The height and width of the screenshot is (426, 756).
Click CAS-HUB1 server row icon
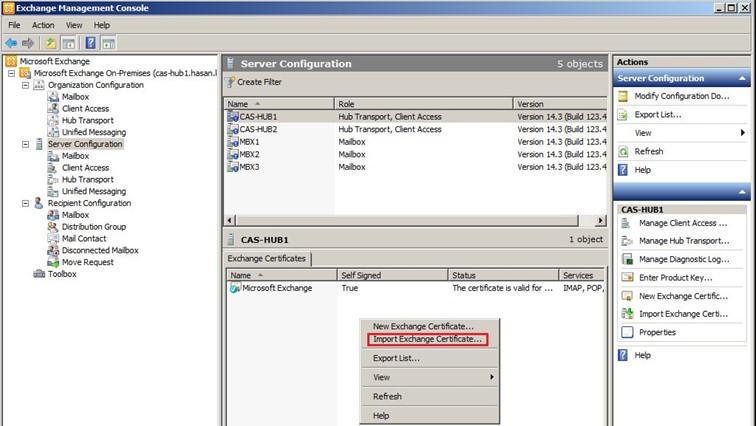[233, 117]
